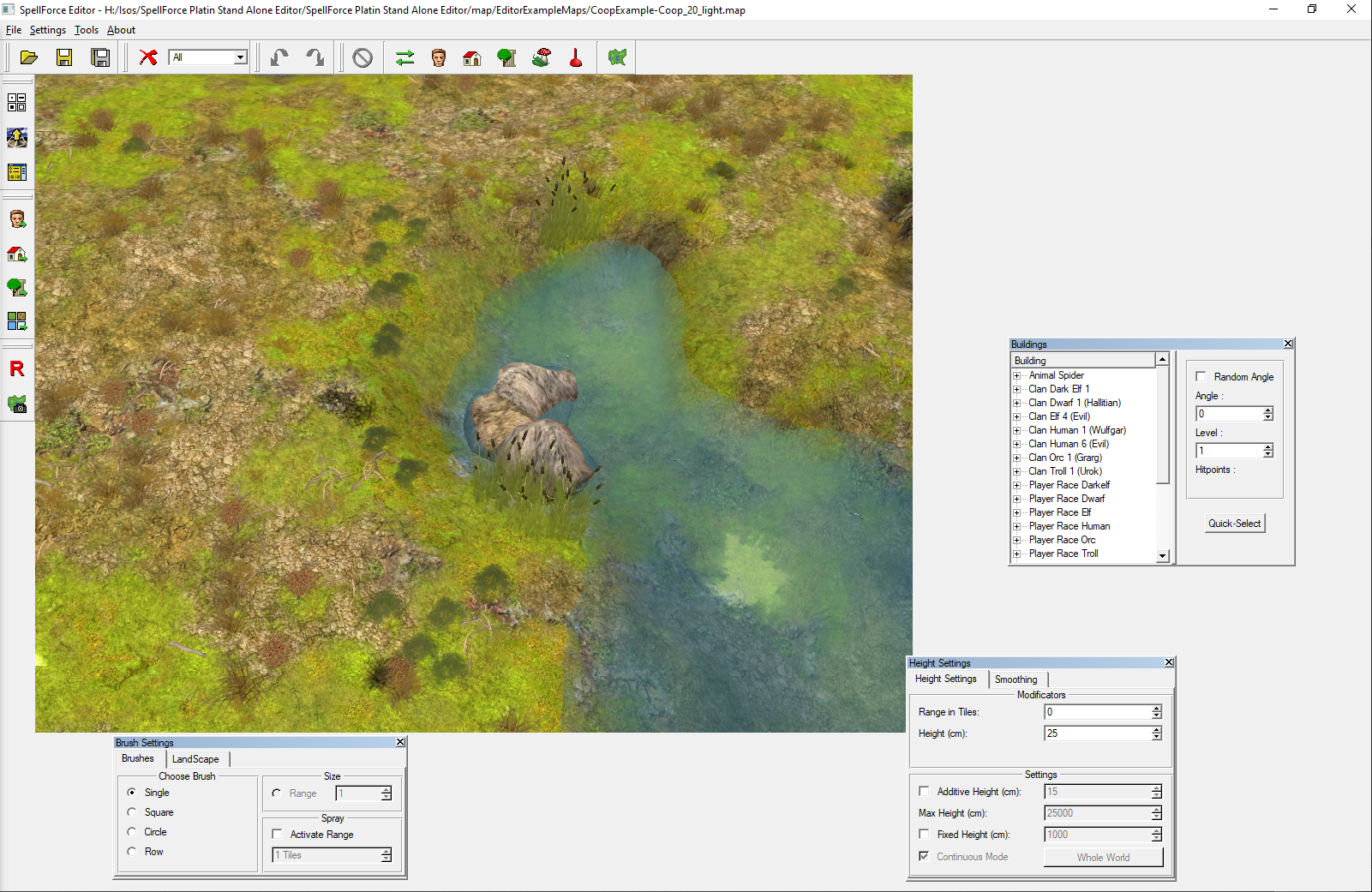This screenshot has height=892, width=1372.
Task: Click the Building column header
Action: pos(1083,361)
